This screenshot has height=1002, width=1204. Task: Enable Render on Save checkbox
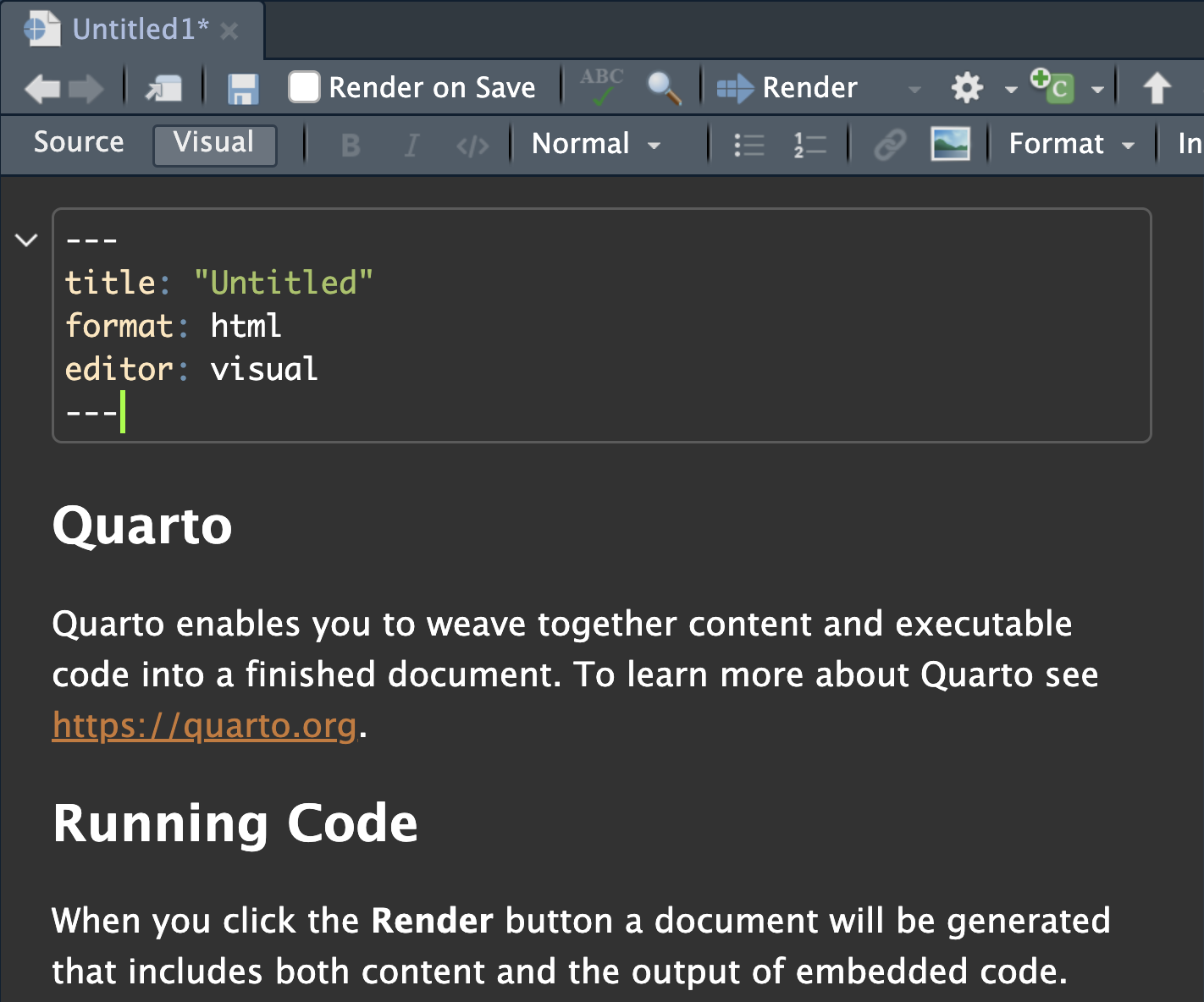pos(304,87)
